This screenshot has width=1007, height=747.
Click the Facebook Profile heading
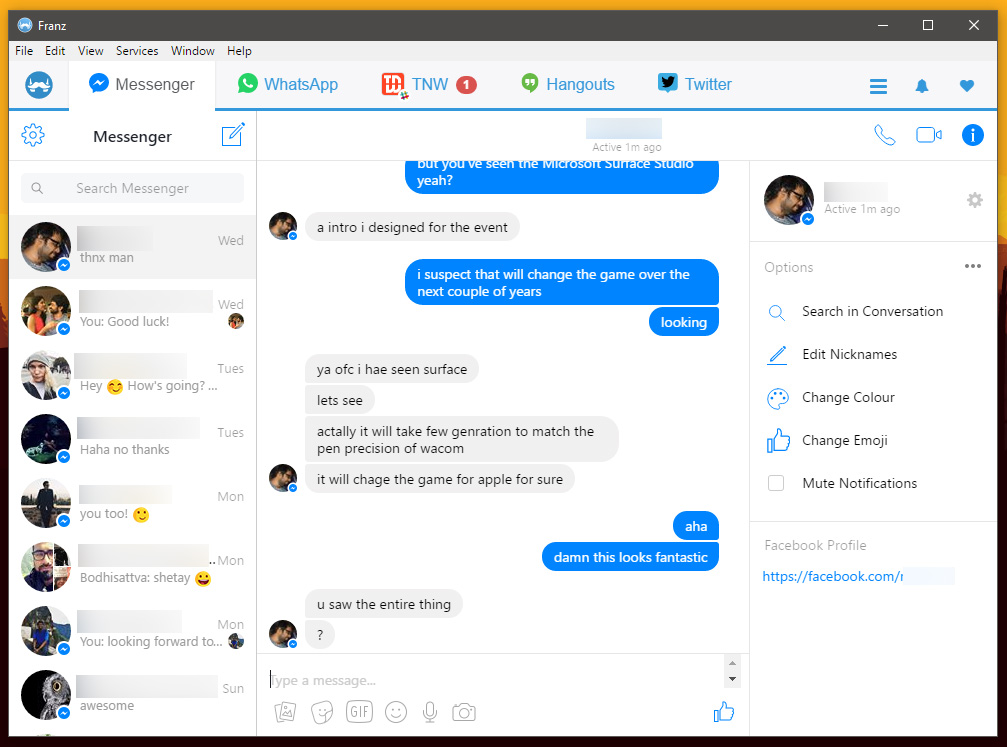click(815, 545)
